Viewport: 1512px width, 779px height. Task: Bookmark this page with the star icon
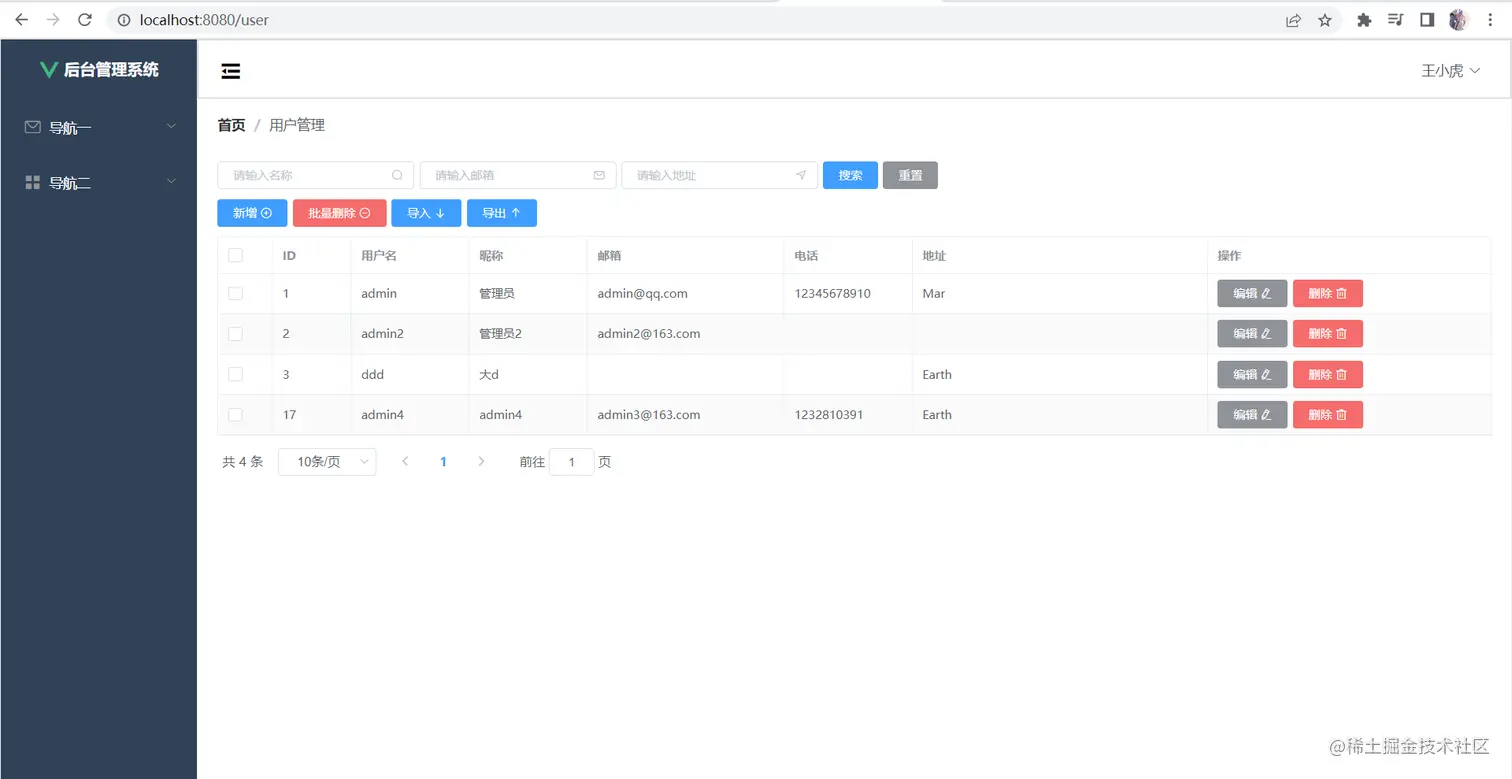[1325, 20]
